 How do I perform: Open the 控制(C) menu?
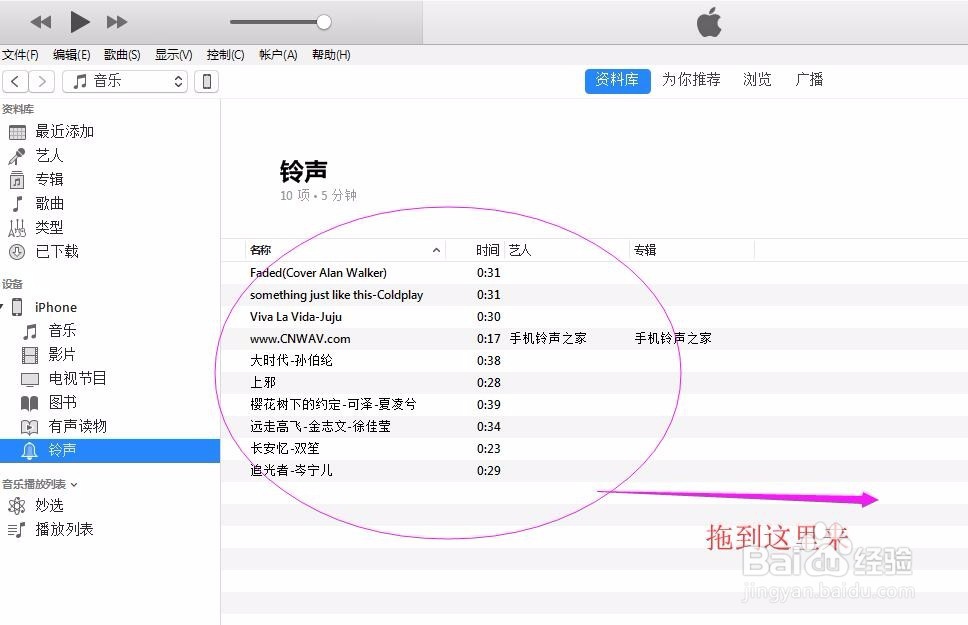click(x=225, y=55)
